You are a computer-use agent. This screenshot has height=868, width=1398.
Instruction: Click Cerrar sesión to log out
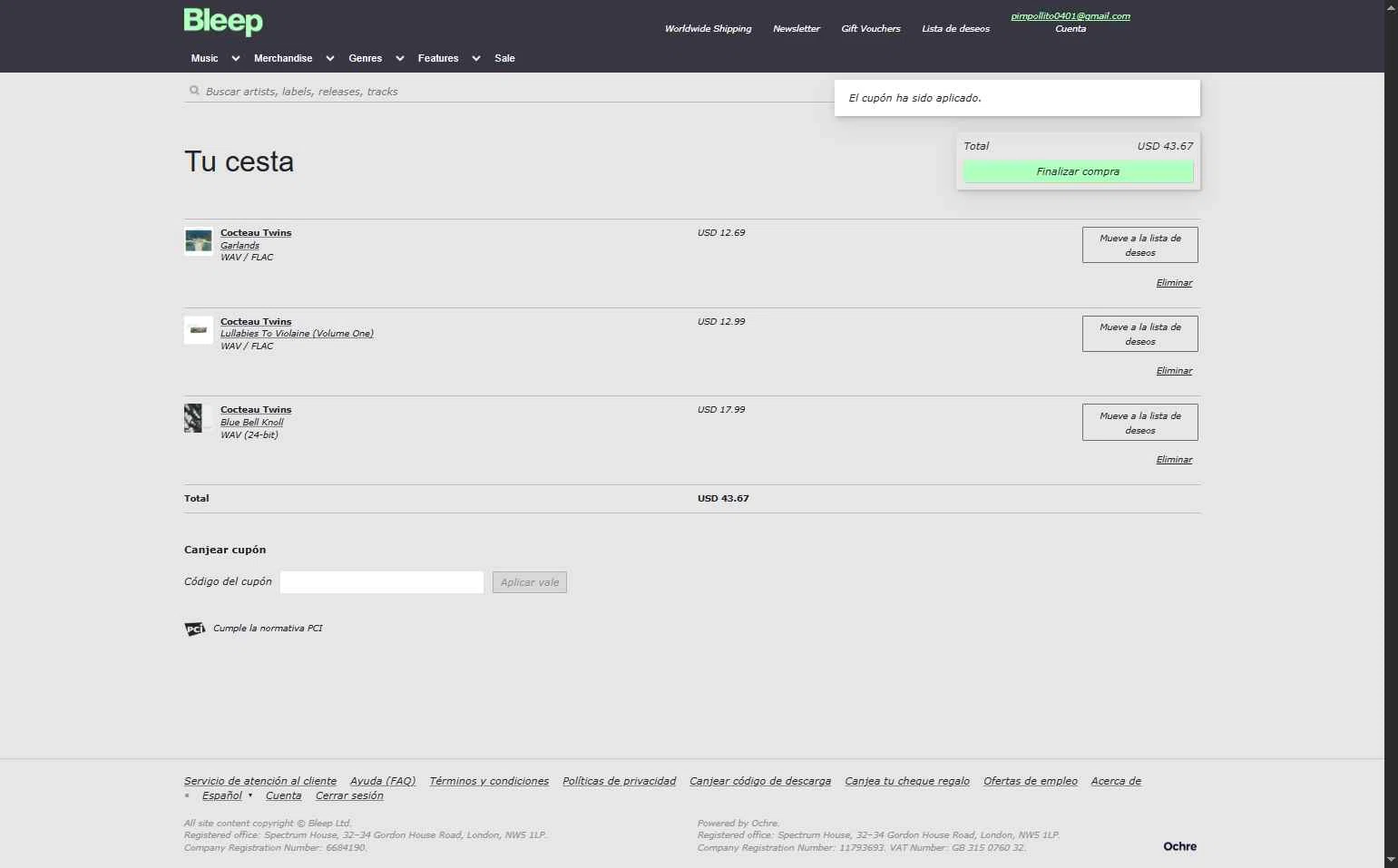click(349, 795)
